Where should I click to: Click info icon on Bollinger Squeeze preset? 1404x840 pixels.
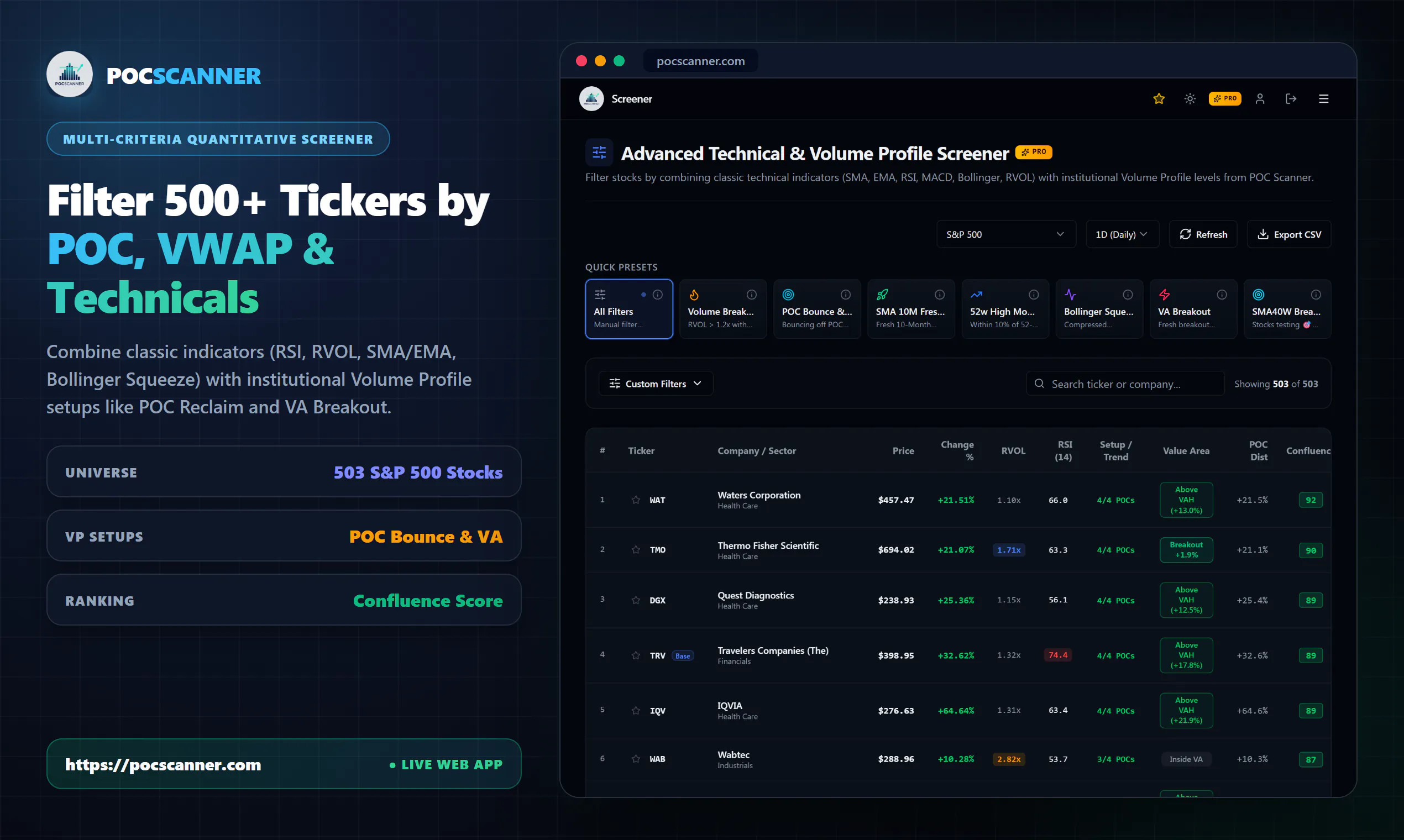tap(1128, 295)
